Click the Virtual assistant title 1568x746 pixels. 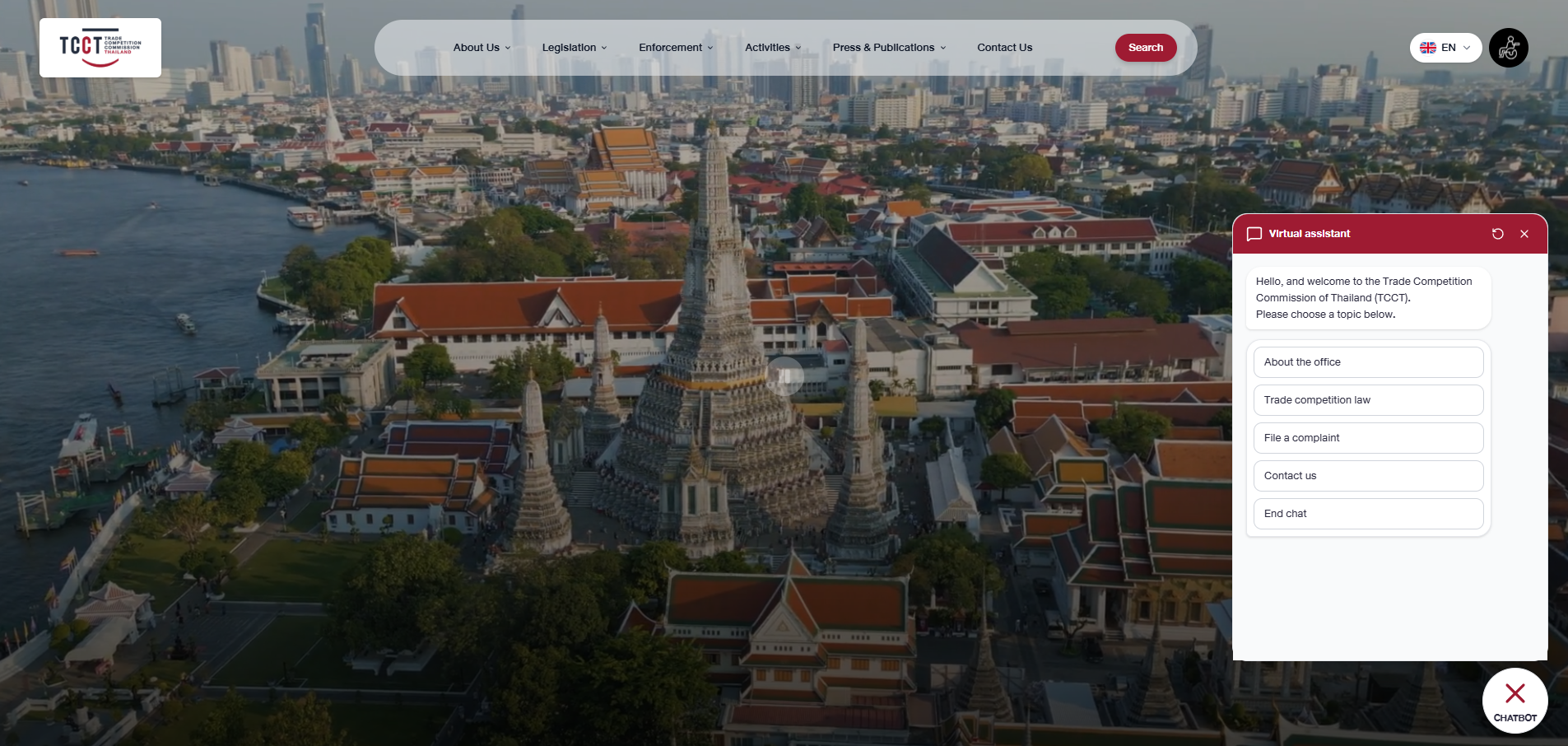click(1309, 234)
